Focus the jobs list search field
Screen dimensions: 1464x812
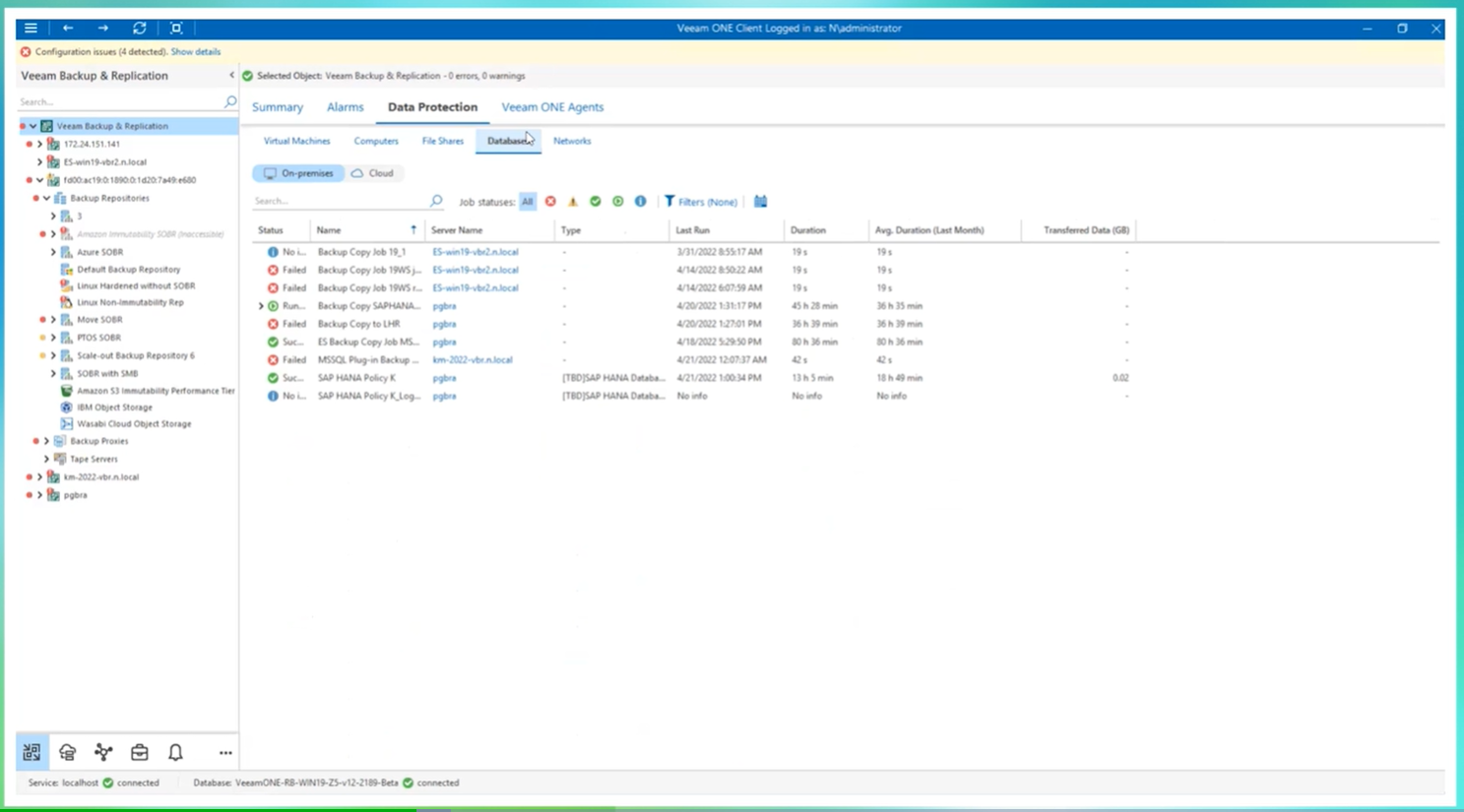pyautogui.click(x=340, y=201)
